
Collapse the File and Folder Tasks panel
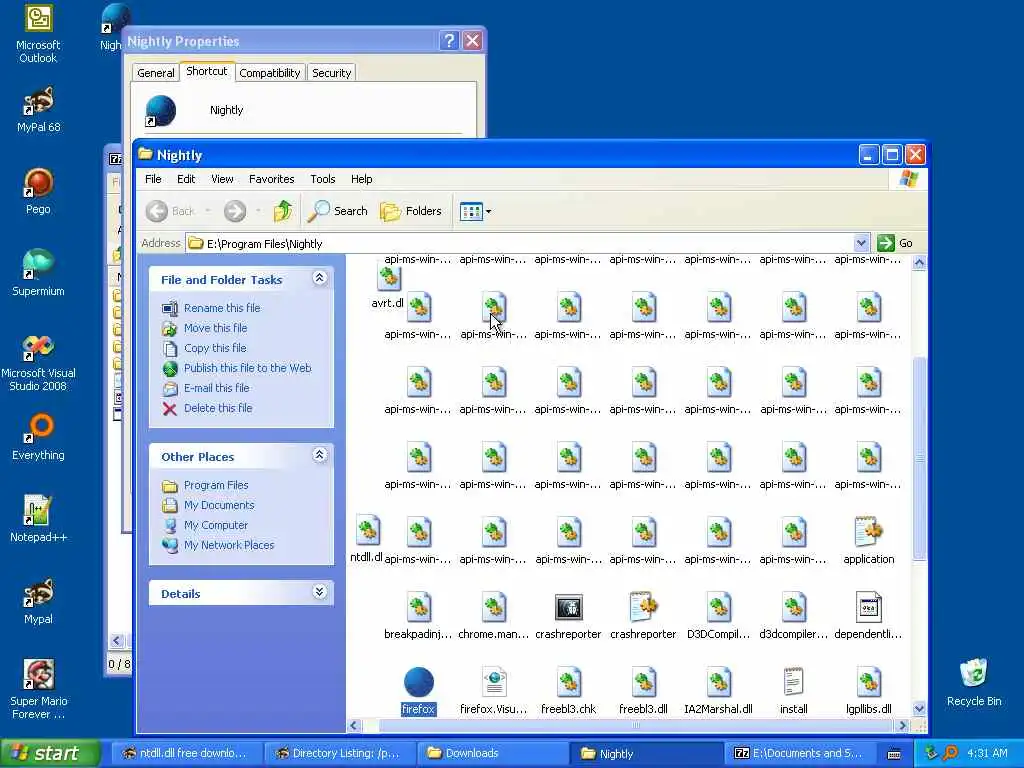319,278
